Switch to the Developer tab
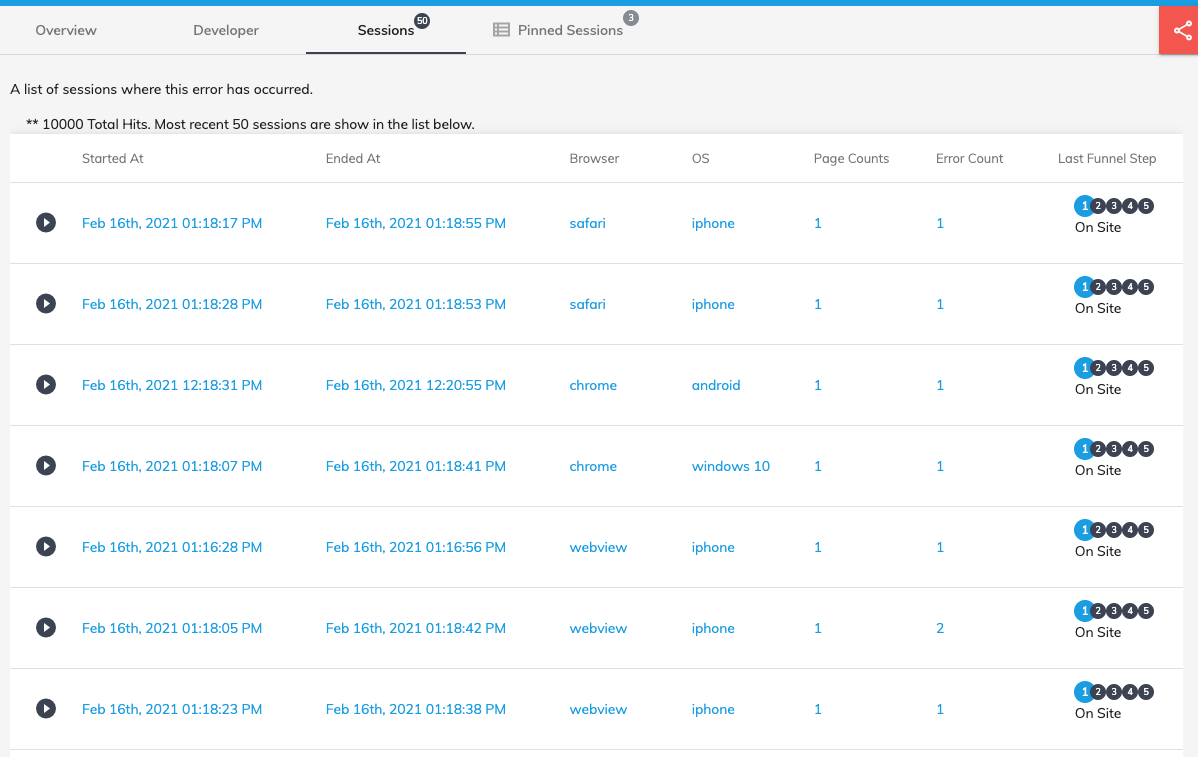The width and height of the screenshot is (1198, 757). pyautogui.click(x=225, y=30)
